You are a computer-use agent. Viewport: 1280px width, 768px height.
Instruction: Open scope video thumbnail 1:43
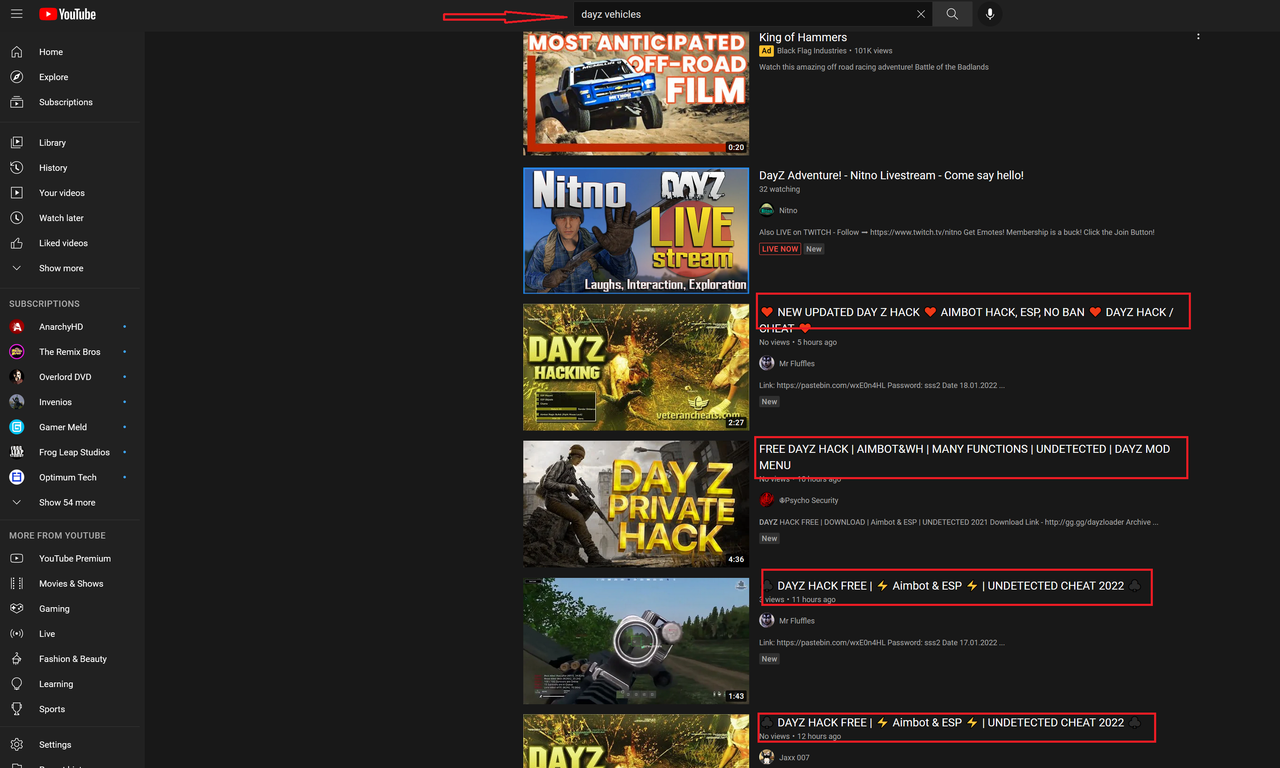pos(636,641)
